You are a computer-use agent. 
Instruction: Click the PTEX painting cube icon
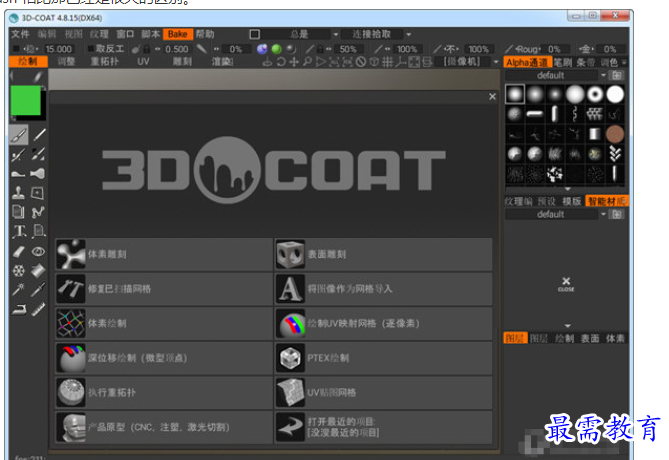[290, 358]
